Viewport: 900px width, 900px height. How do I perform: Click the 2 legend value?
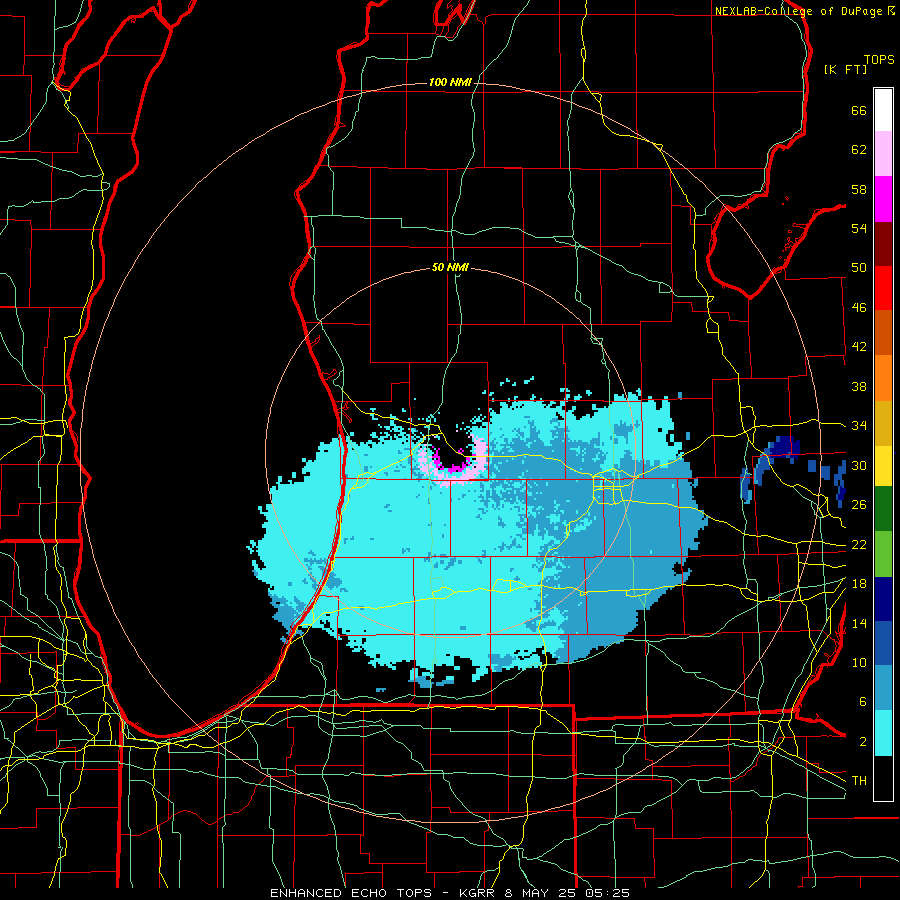862,742
